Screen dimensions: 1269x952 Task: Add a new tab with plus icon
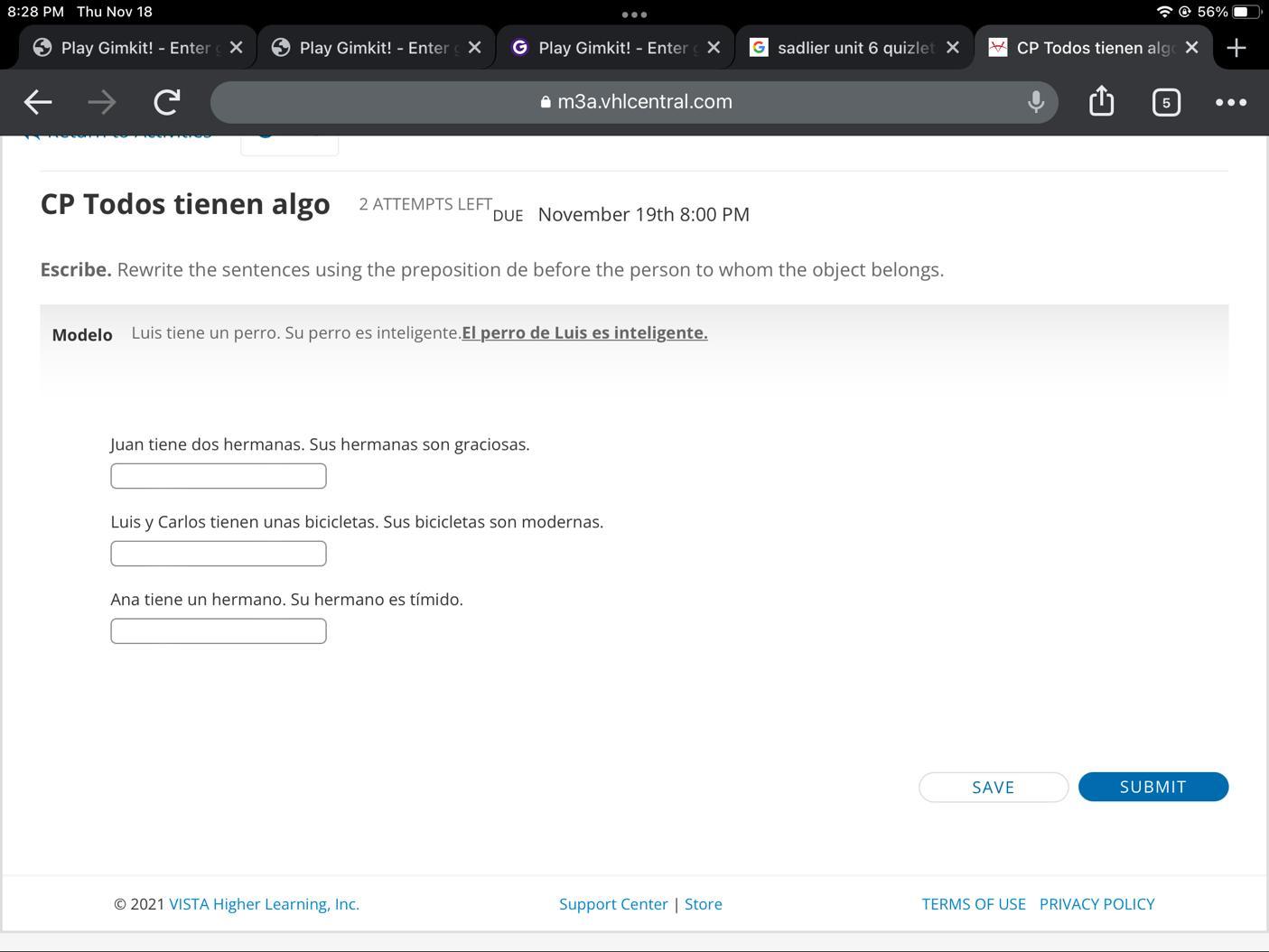tap(1236, 48)
